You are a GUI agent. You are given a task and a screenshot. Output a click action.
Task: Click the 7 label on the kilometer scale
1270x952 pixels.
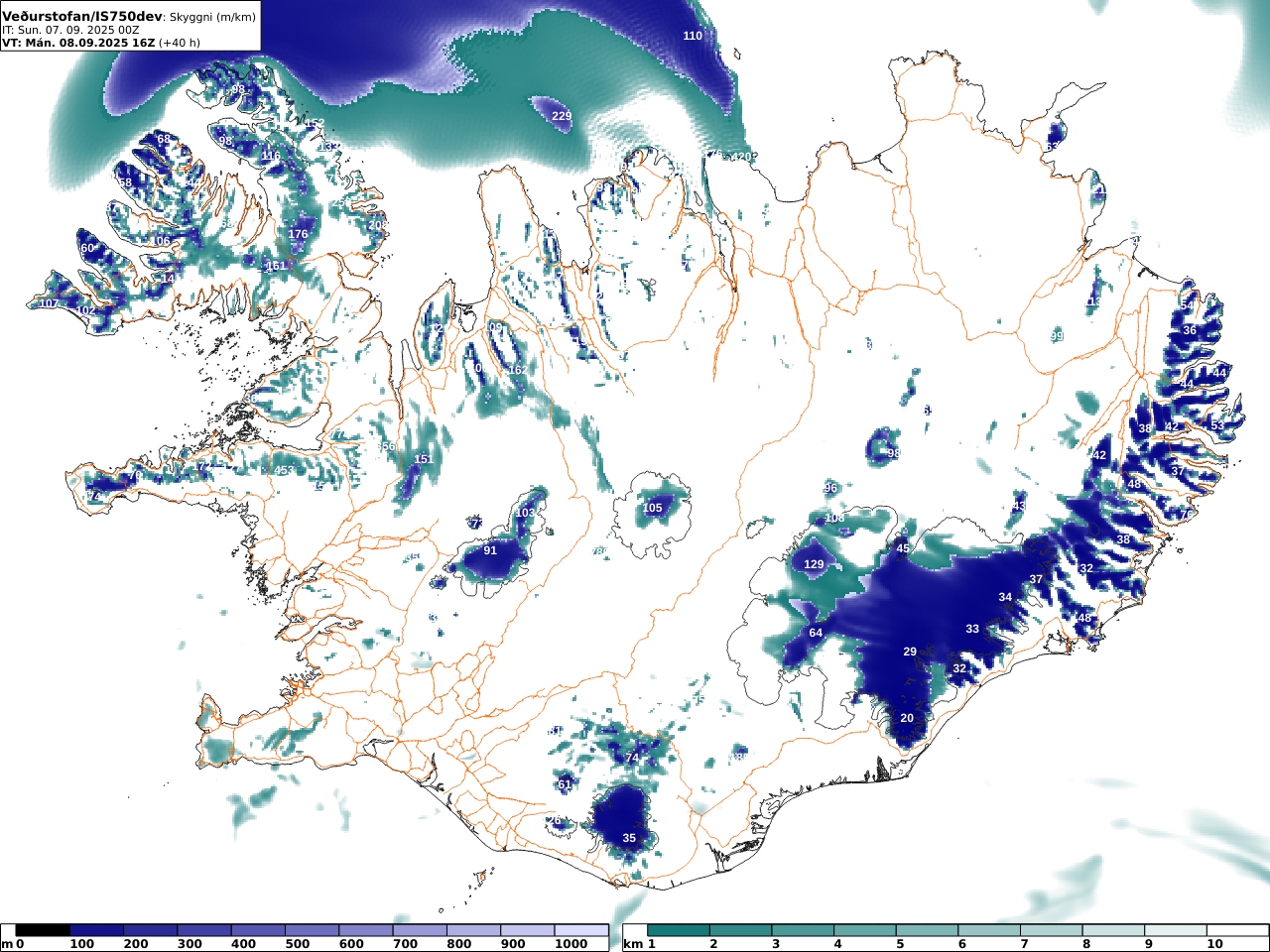click(x=1024, y=944)
